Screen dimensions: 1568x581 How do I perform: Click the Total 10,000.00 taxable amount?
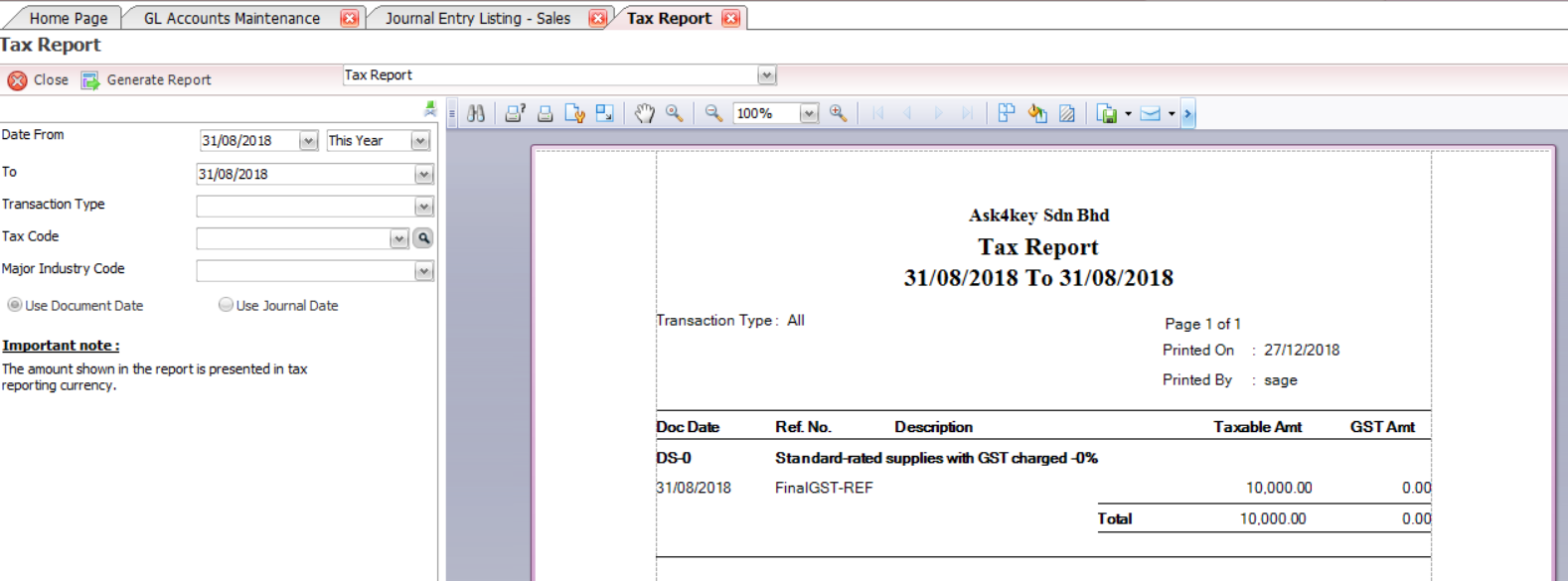[x=1273, y=518]
